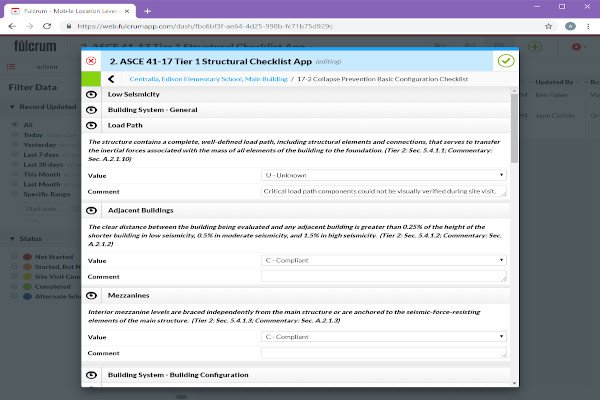This screenshot has height=400, width=600.
Task: Toggle visibility eye for Low Seismicity
Action: click(x=92, y=95)
